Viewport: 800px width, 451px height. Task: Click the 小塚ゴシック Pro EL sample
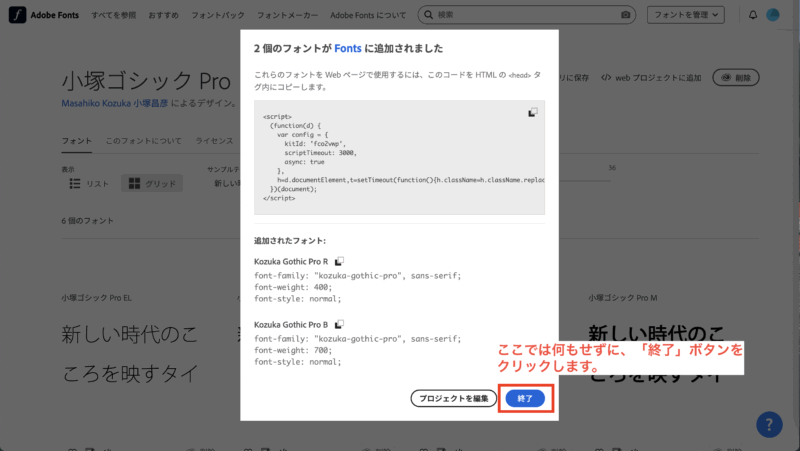click(130, 354)
